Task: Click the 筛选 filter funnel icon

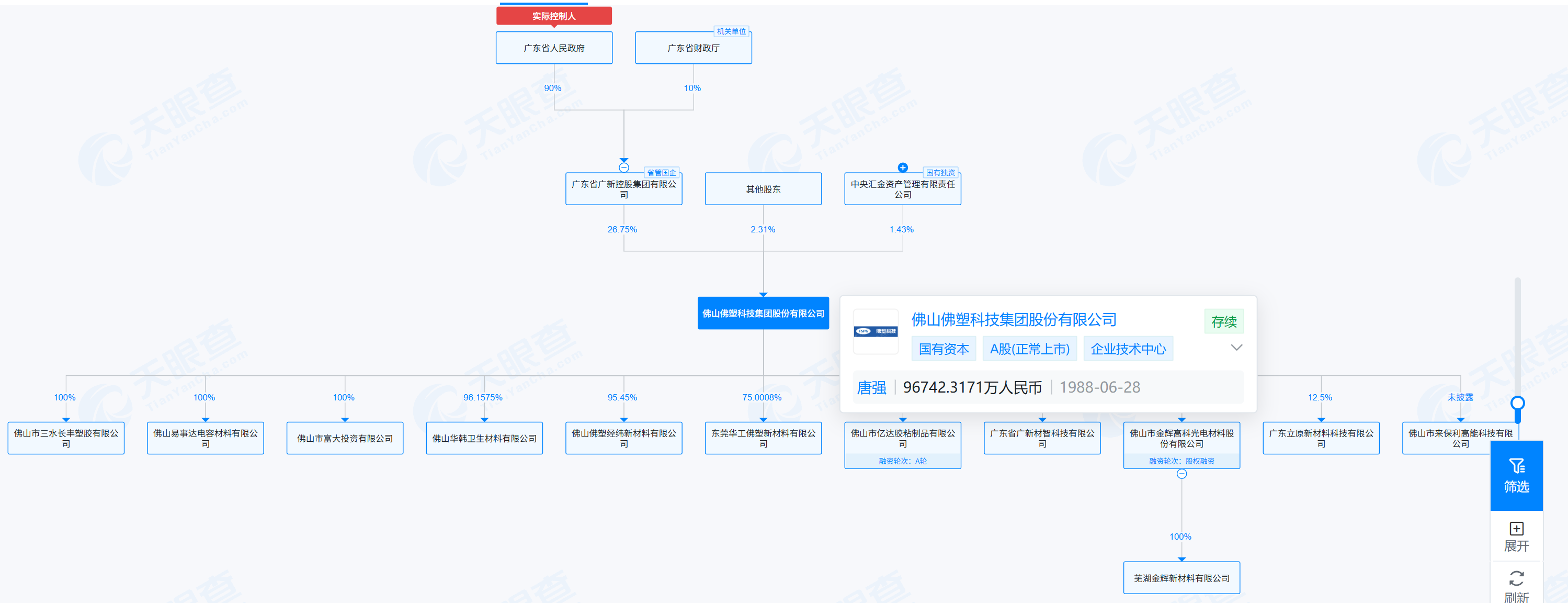Action: [1516, 466]
